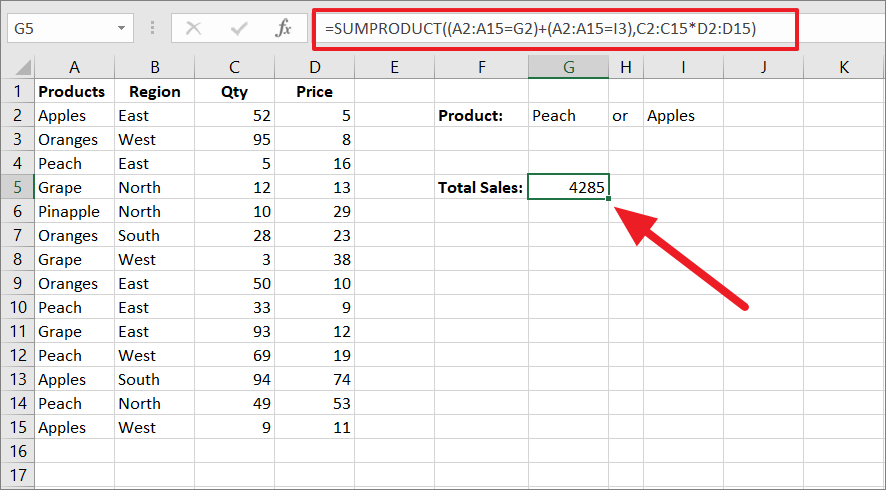Click the Products header cell
Viewport: 886px width, 490px height.
(74, 91)
